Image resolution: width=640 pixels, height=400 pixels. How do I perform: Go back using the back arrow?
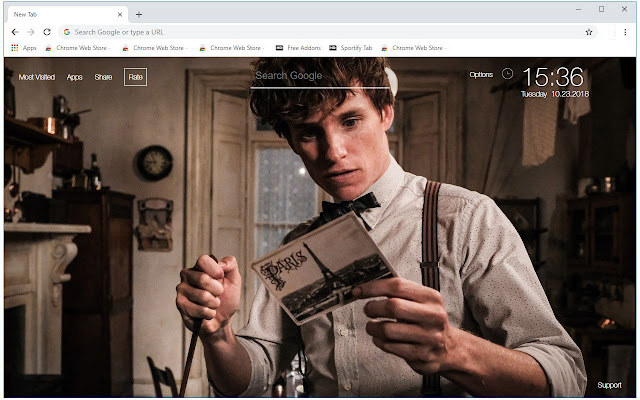(x=15, y=32)
